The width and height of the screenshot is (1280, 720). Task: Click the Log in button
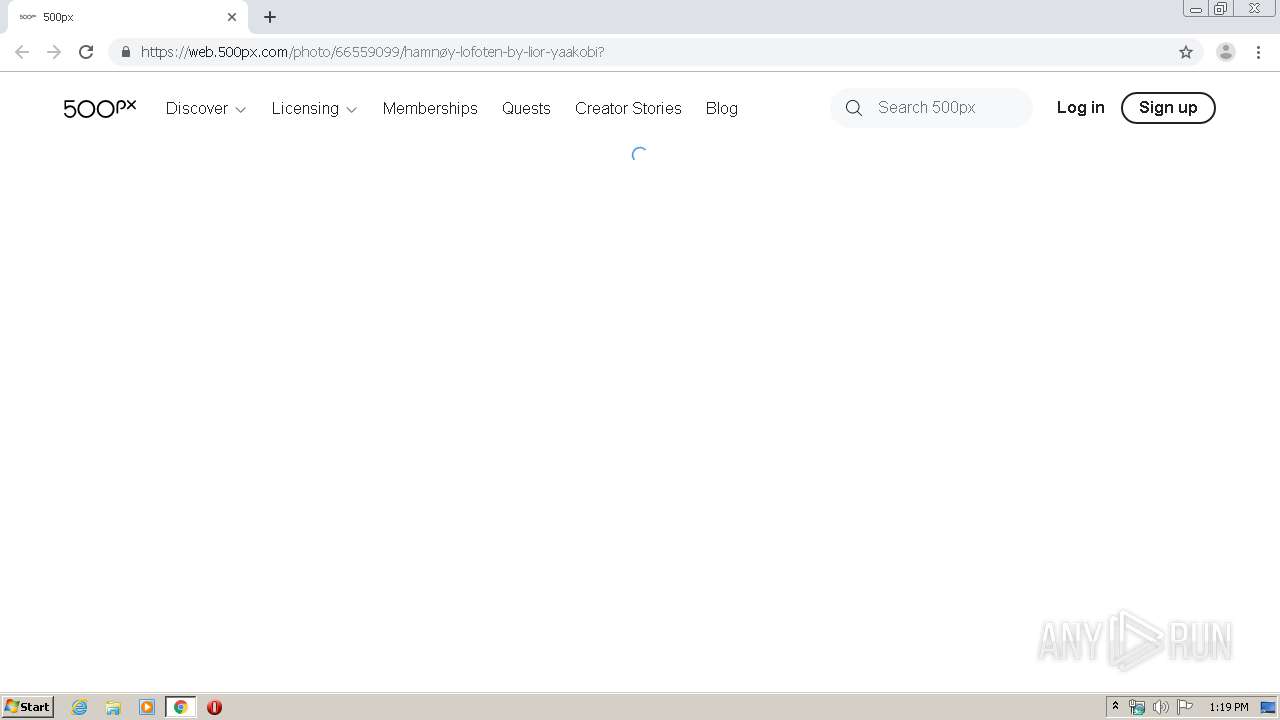coord(1080,108)
